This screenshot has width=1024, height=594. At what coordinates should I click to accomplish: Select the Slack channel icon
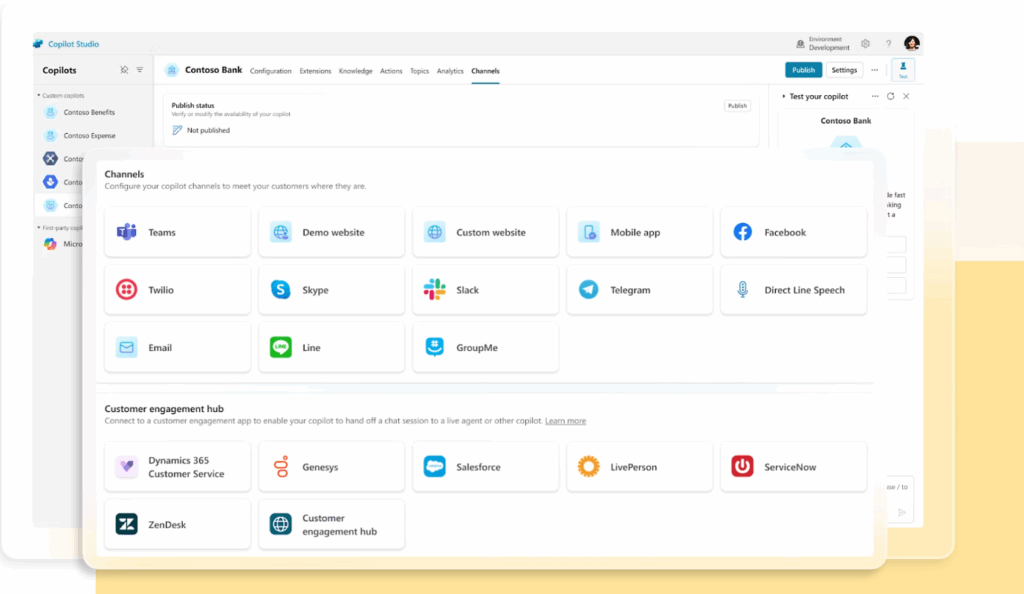[x=435, y=290]
